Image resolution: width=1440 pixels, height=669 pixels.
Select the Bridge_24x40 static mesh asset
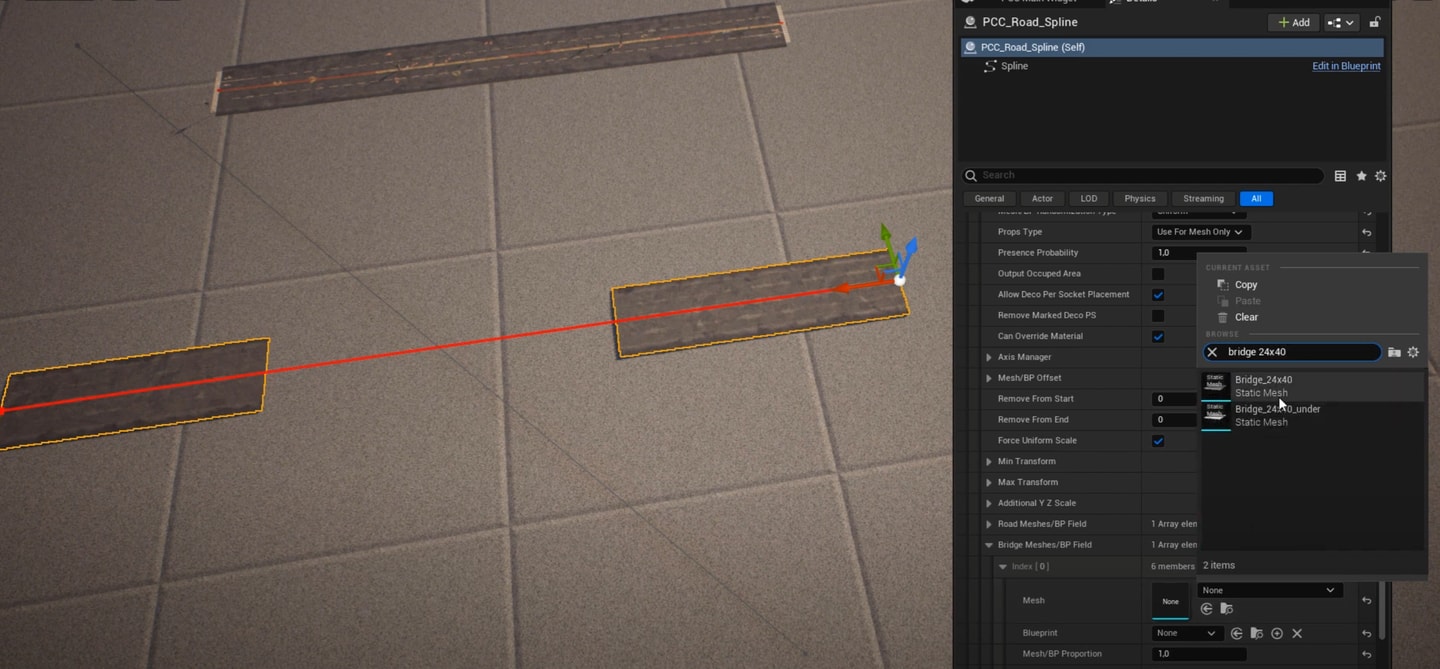(1312, 386)
